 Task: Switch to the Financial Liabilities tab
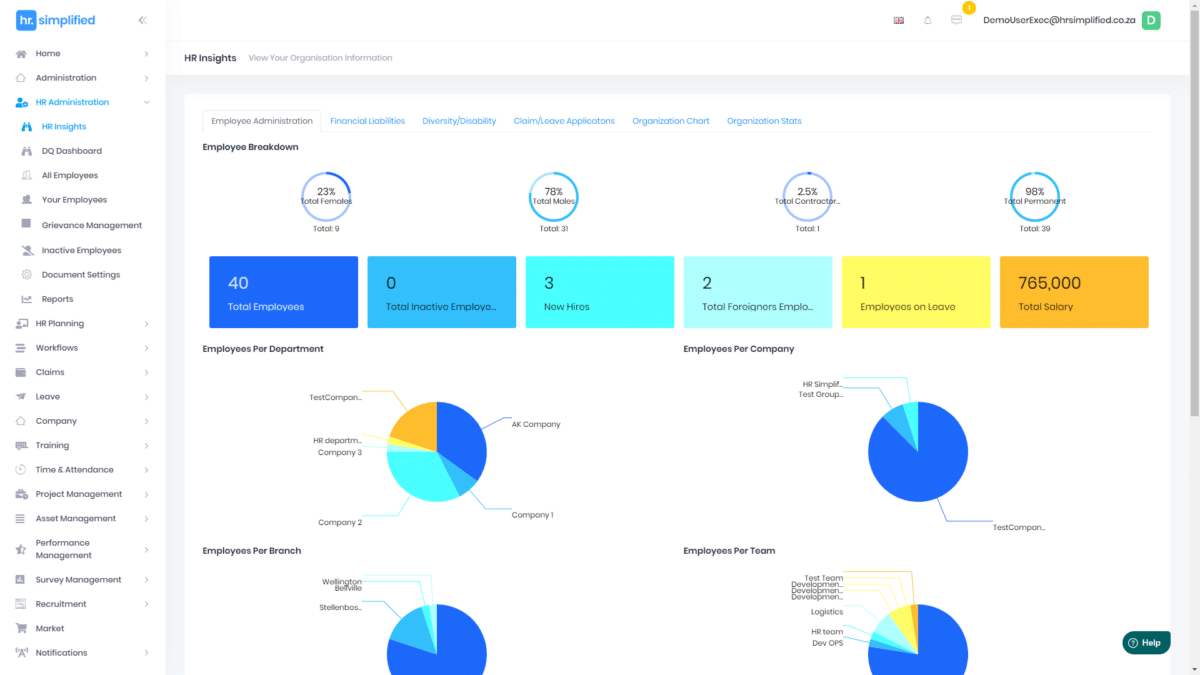pyautogui.click(x=368, y=121)
